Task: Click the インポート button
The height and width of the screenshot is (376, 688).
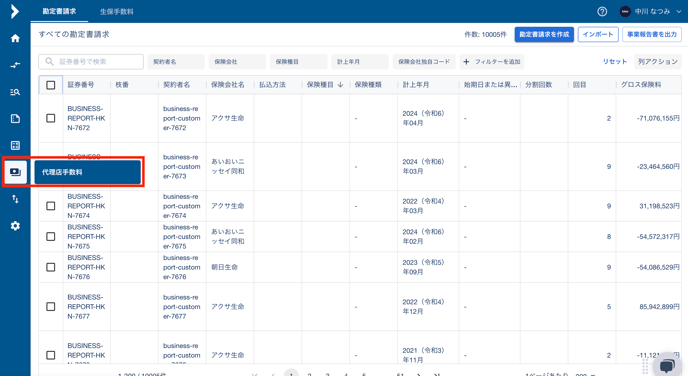Action: (598, 34)
